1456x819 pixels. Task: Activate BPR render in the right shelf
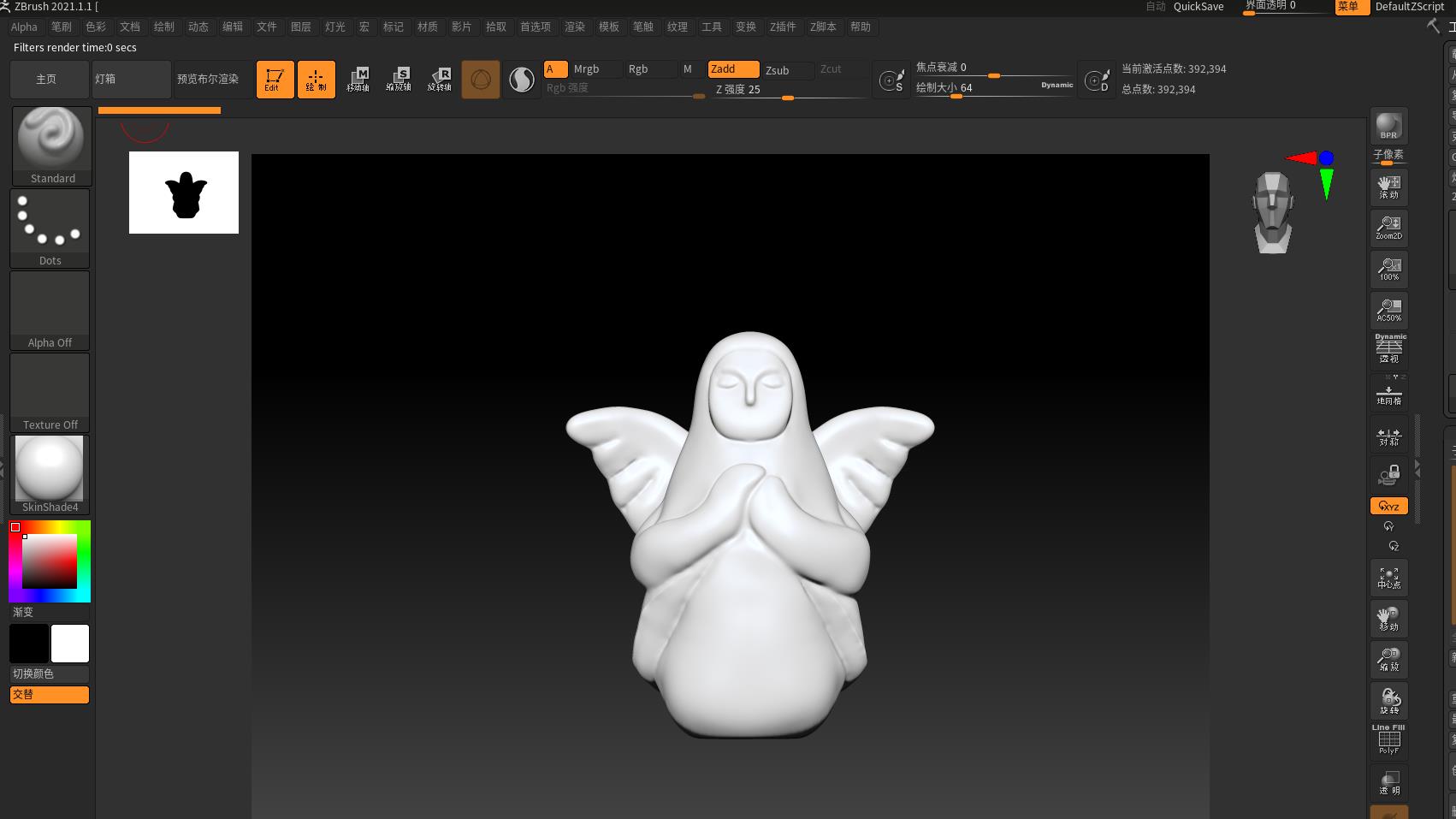(x=1388, y=126)
